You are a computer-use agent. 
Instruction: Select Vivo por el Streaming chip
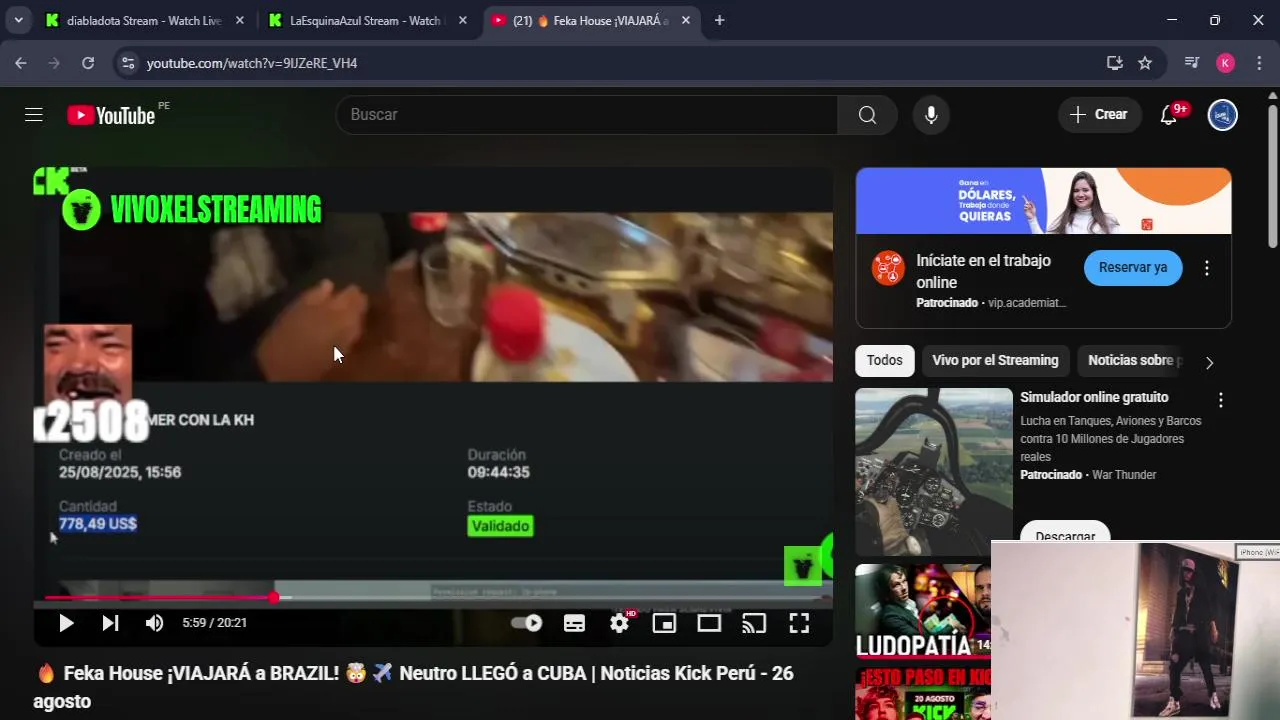click(995, 361)
